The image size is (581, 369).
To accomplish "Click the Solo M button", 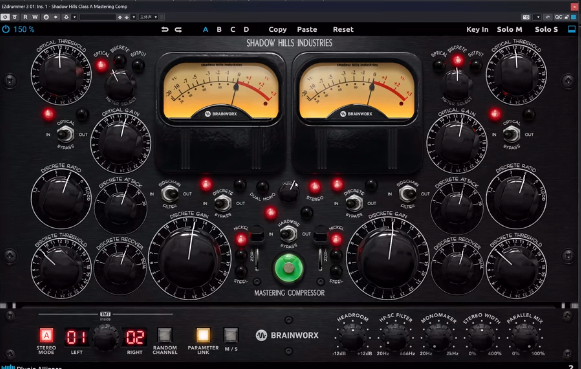I will pyautogui.click(x=509, y=30).
